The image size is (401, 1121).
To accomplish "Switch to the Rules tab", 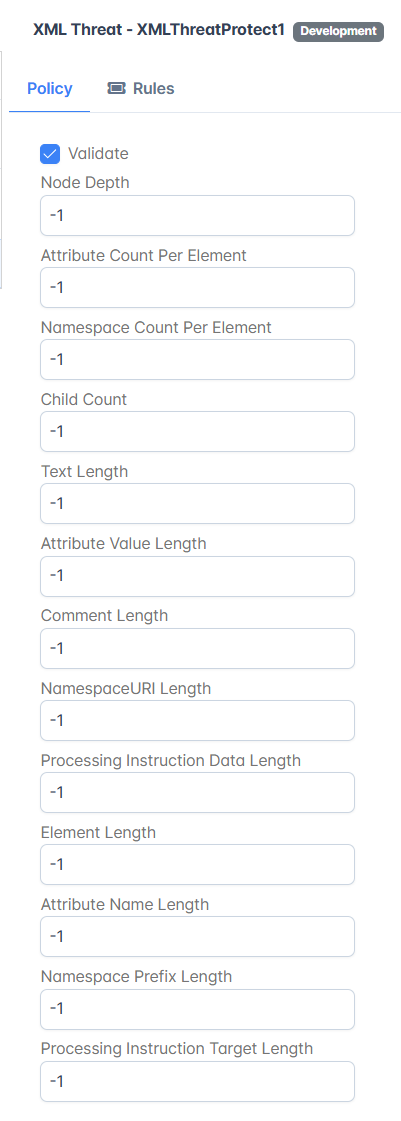I will click(x=141, y=89).
